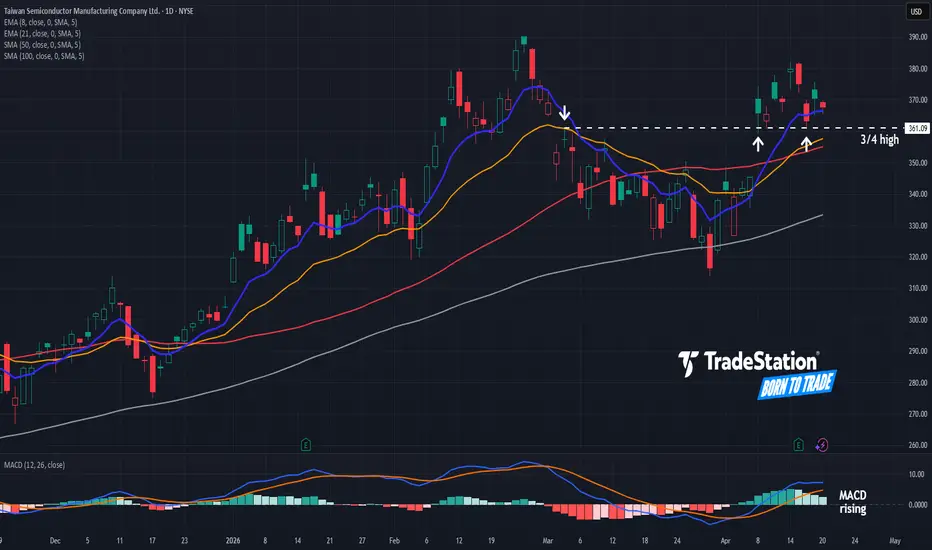Image resolution: width=932 pixels, height=550 pixels.
Task: Click the 17 date label in December
Action: 152,540
